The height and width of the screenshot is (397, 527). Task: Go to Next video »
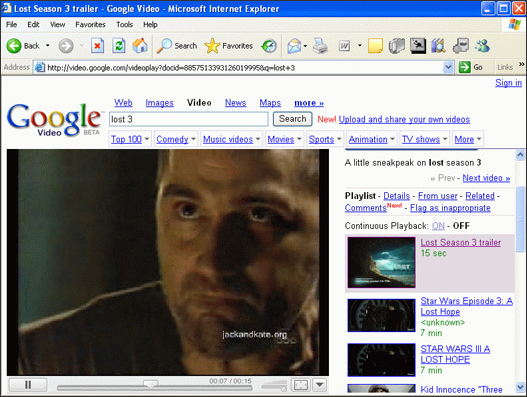coord(486,178)
